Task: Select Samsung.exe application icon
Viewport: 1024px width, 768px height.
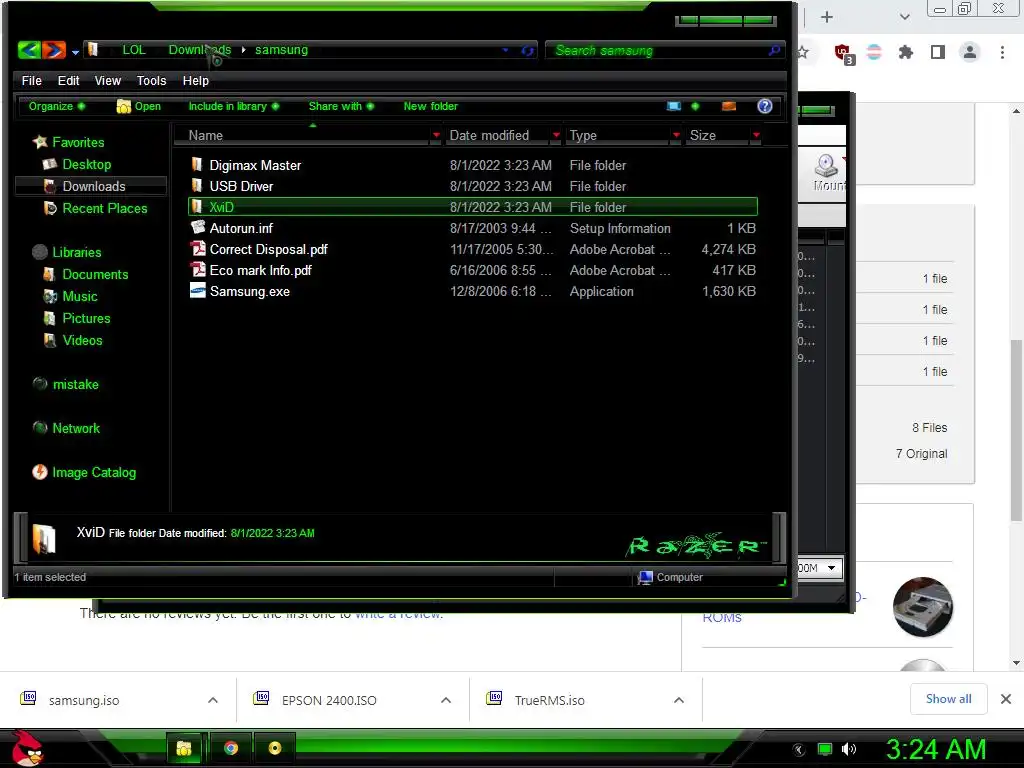Action: (x=197, y=291)
